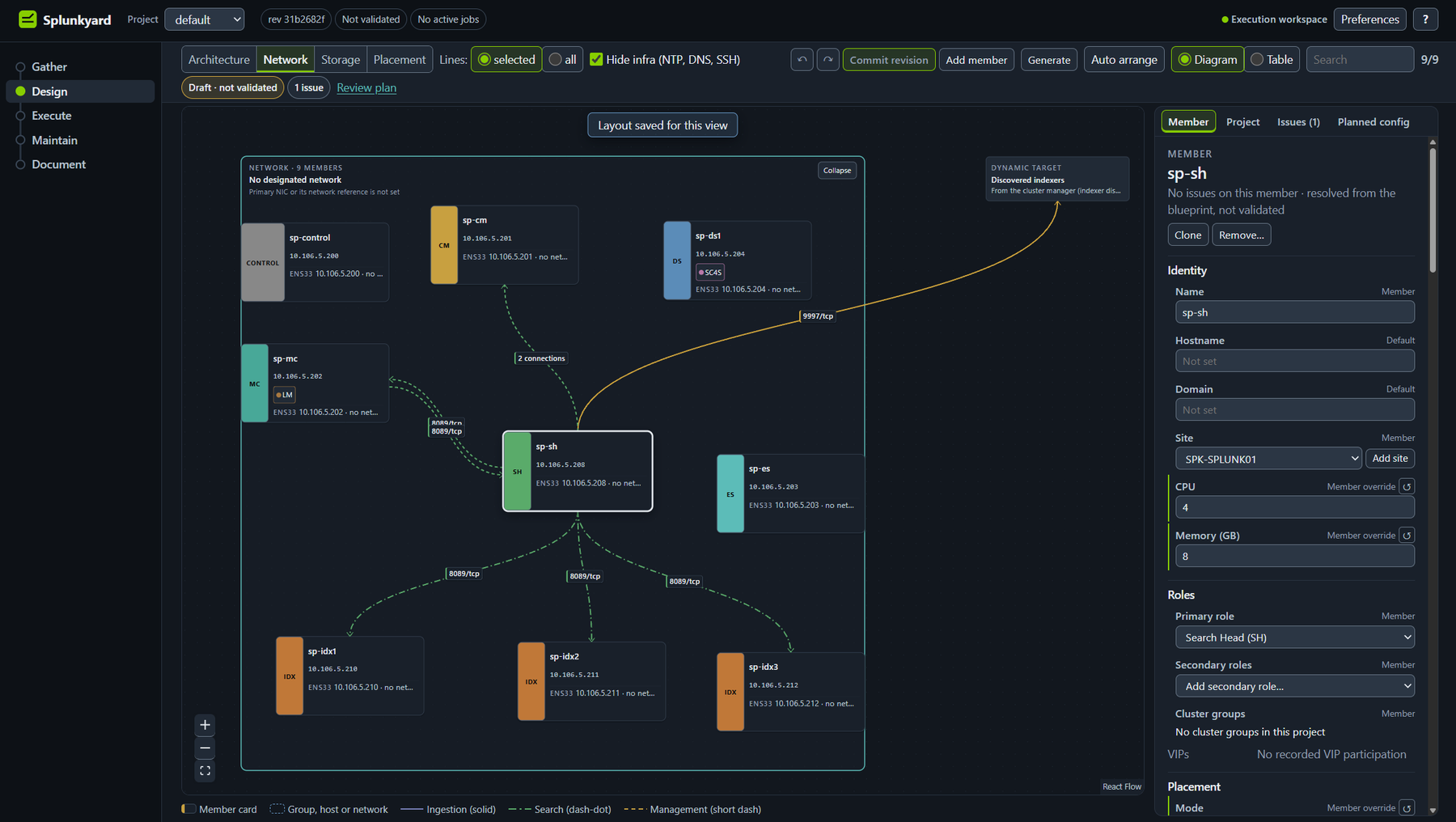
Task: Open help with the question mark
Action: [1425, 19]
